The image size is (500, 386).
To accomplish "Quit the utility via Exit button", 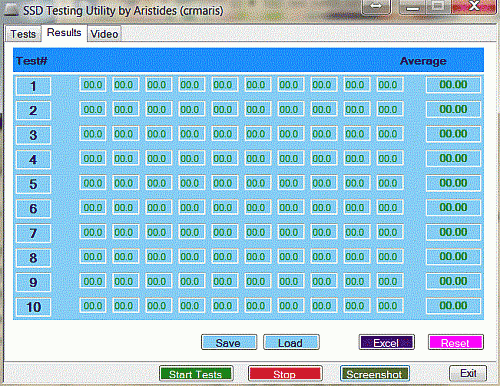I will tap(468, 373).
